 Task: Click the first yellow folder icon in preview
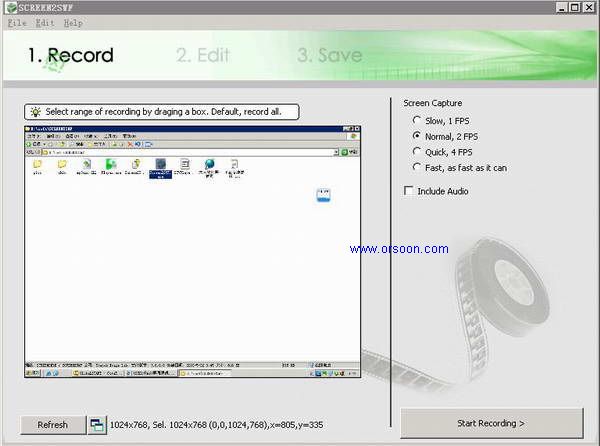37,165
